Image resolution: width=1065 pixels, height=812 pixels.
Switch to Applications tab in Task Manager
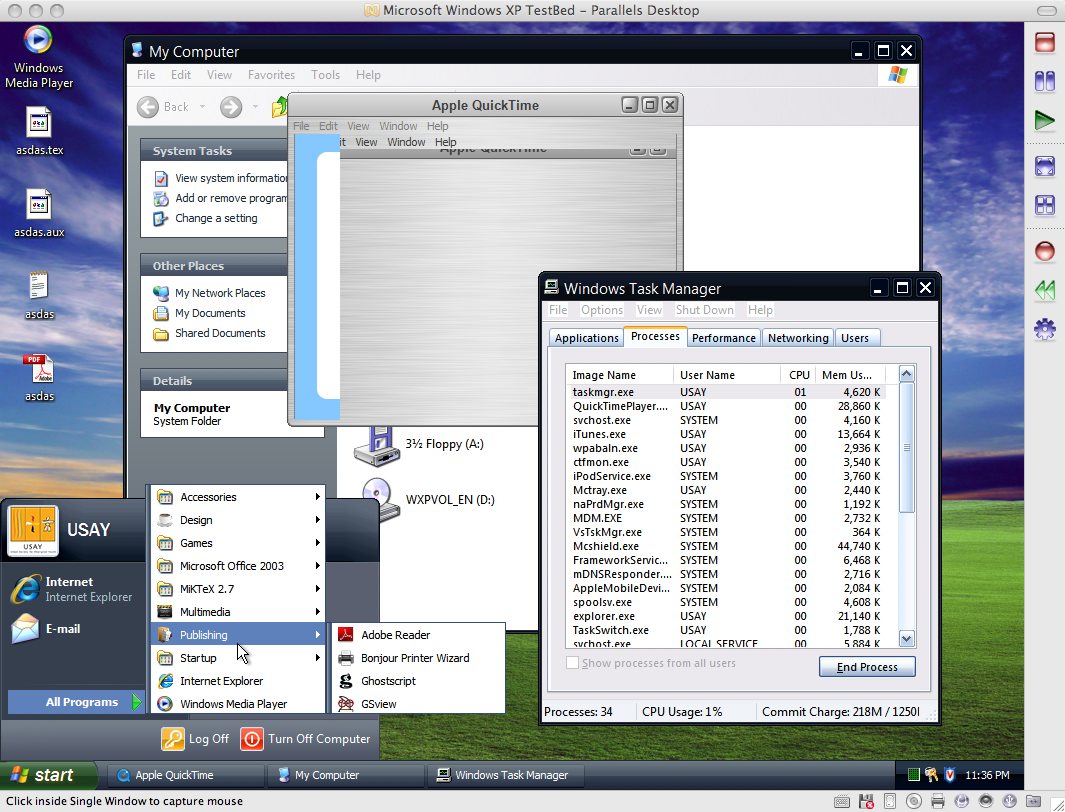(x=586, y=337)
